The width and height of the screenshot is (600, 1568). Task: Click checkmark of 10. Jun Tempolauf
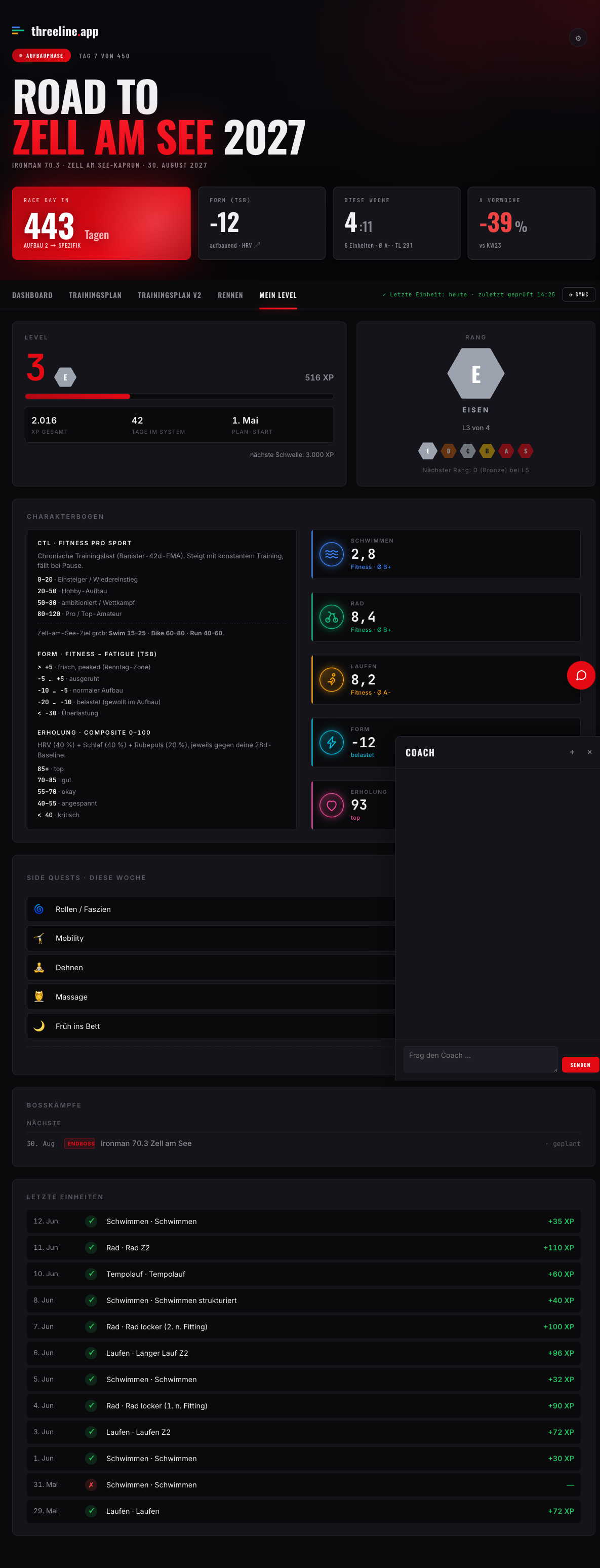91,1273
